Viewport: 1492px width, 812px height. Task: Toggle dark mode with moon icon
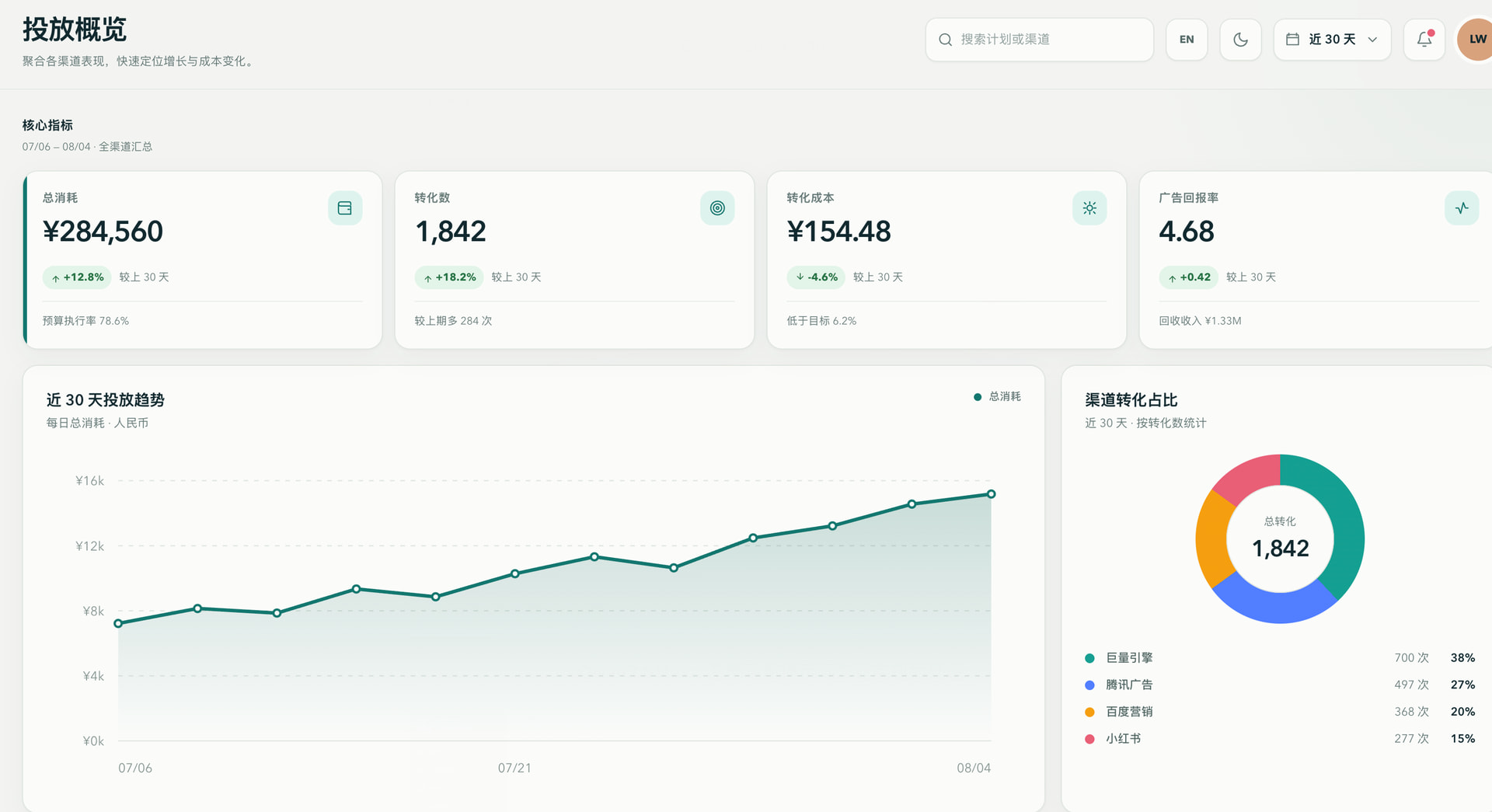(x=1240, y=40)
